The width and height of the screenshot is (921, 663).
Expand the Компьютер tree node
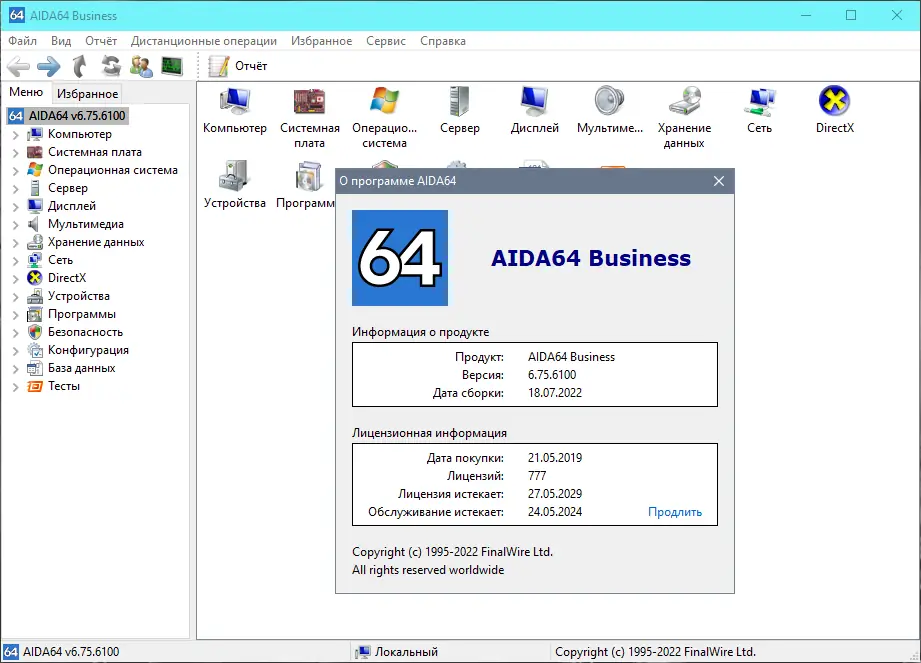pos(16,134)
